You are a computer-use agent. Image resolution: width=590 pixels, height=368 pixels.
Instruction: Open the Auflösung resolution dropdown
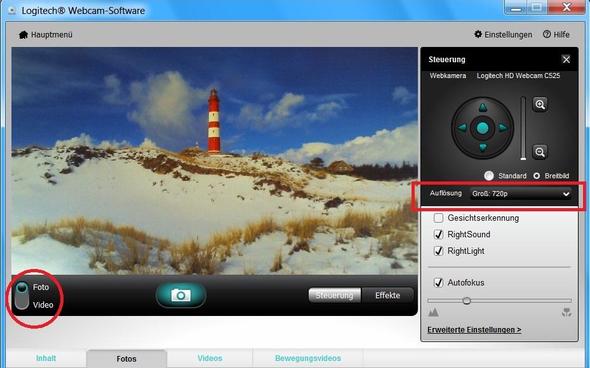520,194
